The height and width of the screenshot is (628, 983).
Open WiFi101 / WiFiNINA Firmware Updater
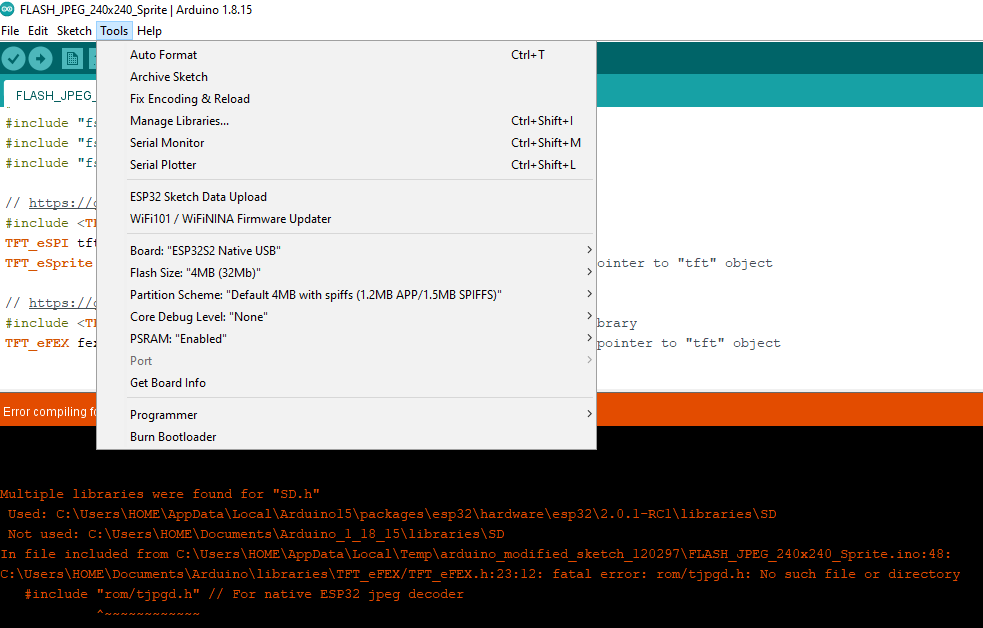click(346, 218)
